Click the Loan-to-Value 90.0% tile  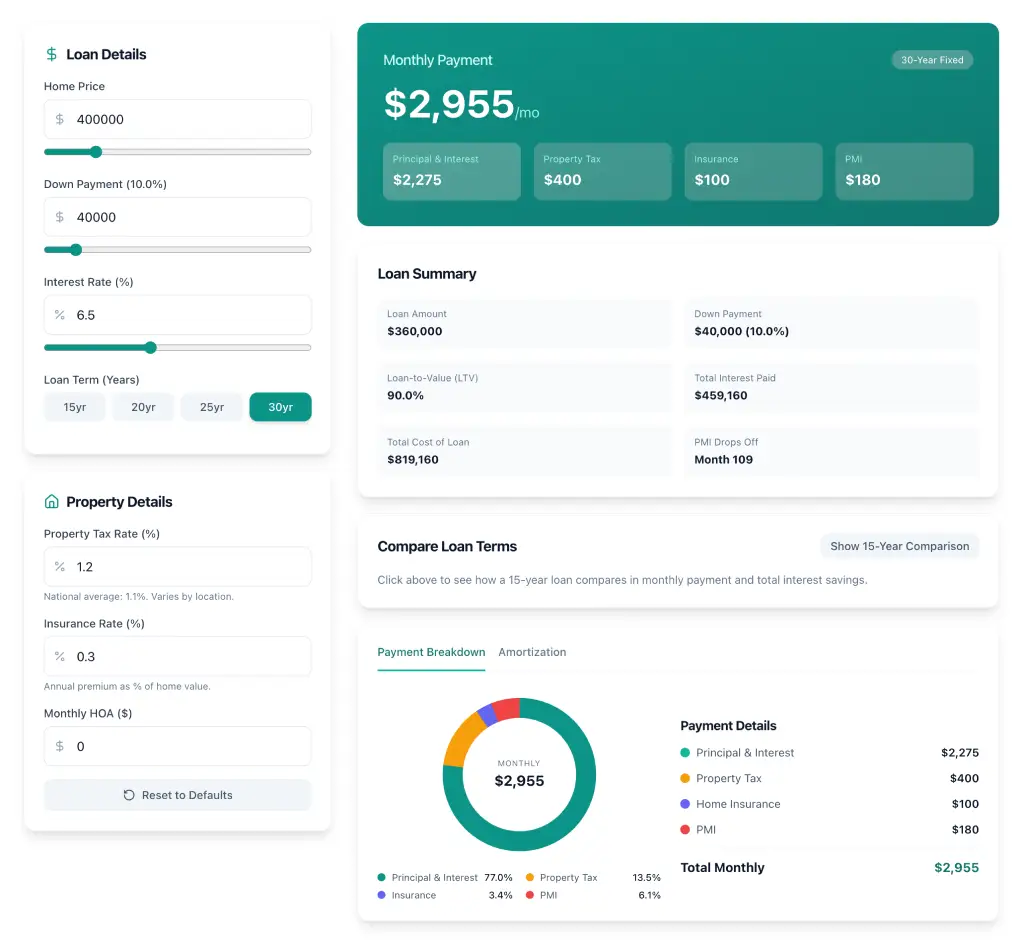click(524, 387)
